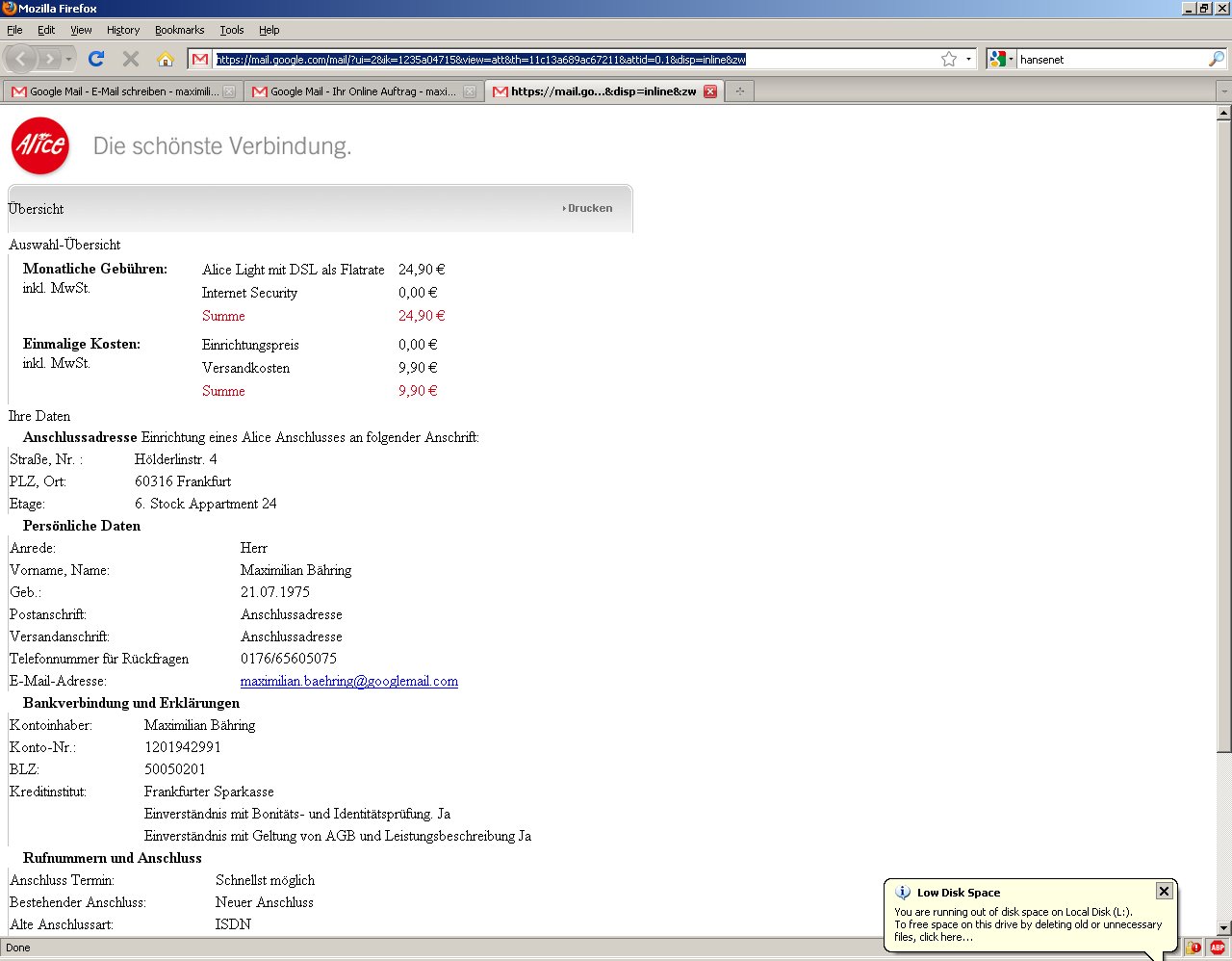Open the Edit menu
1232x961 pixels.
click(x=46, y=30)
